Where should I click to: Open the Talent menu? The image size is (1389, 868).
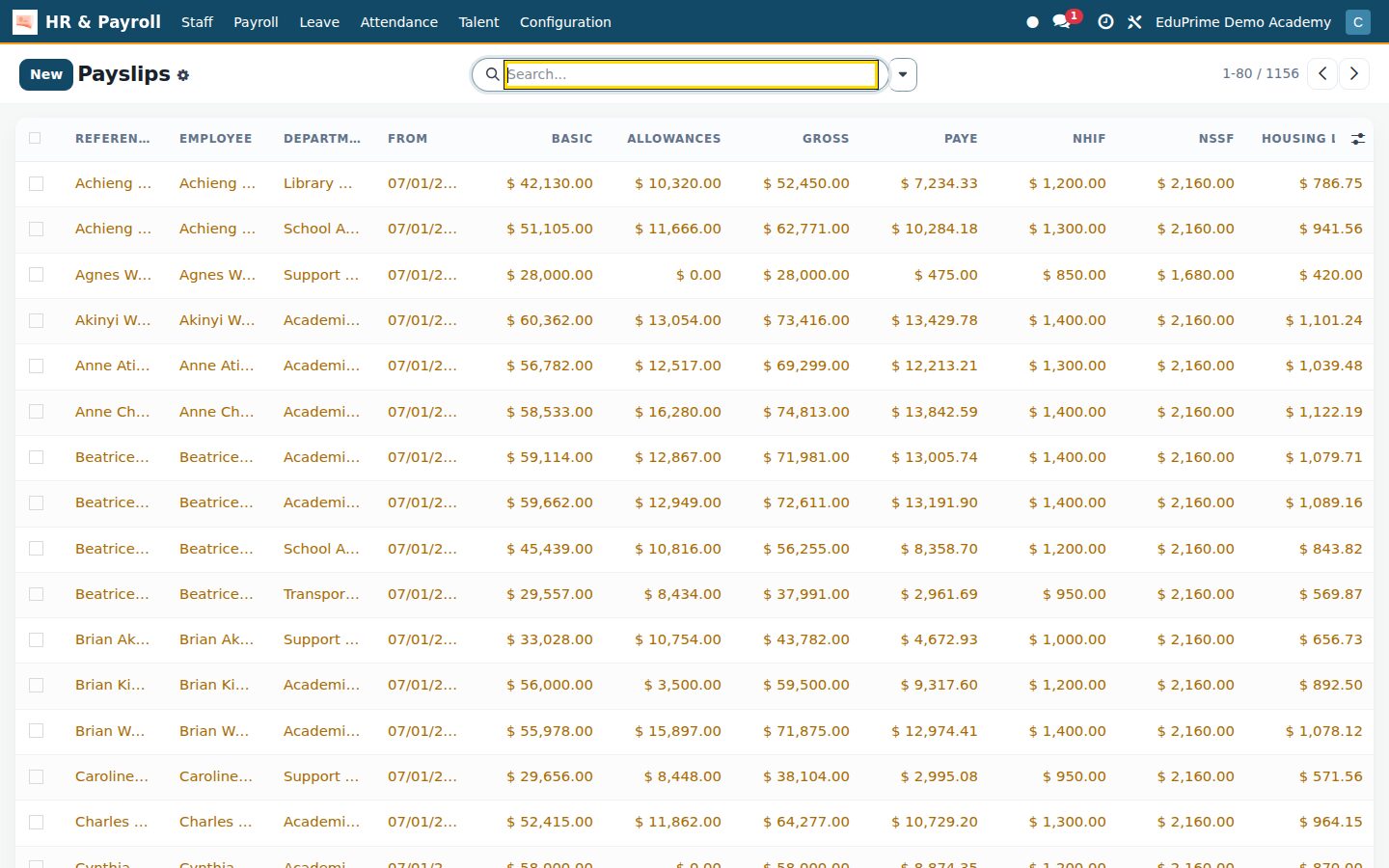pyautogui.click(x=478, y=21)
